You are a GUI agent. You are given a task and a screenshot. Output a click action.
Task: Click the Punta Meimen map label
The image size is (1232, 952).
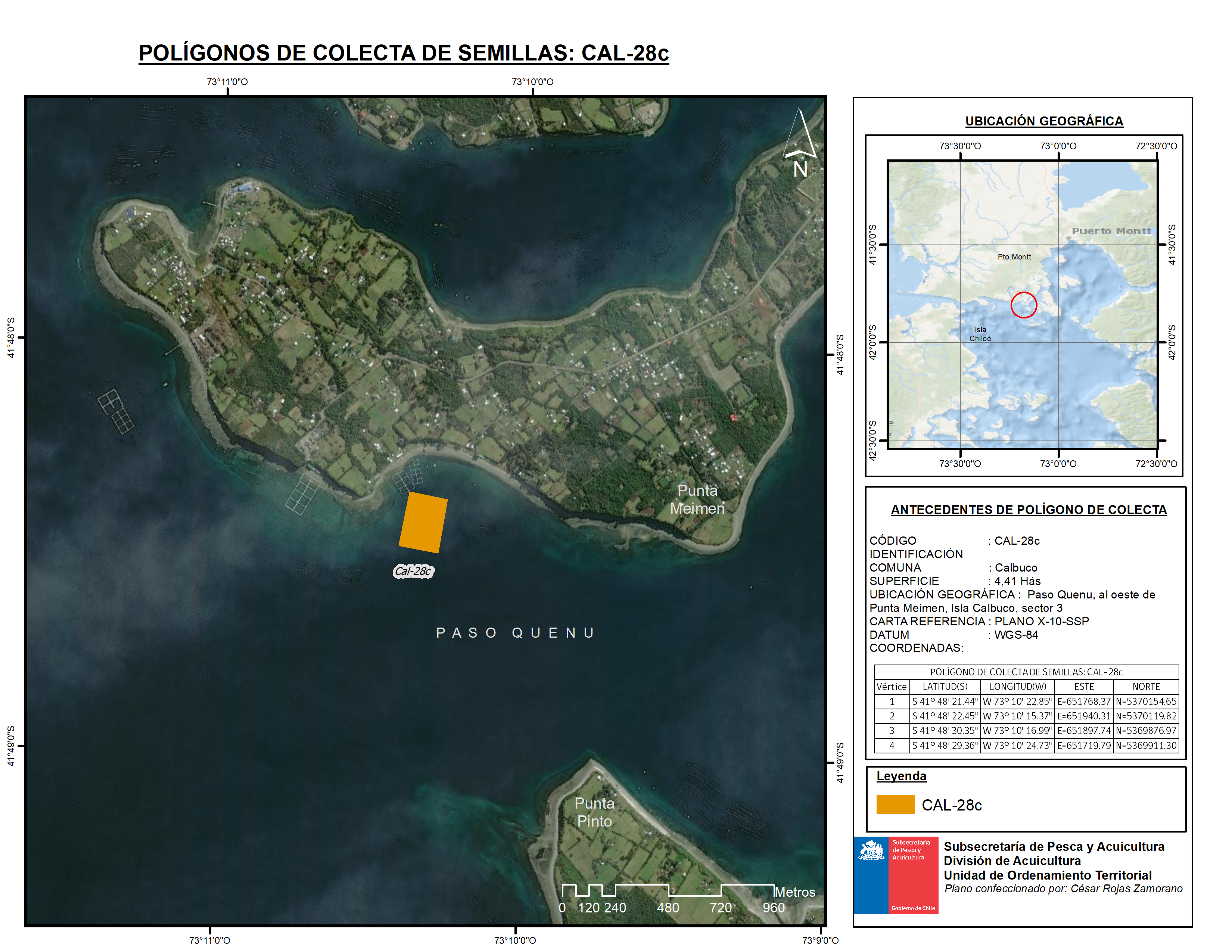pyautogui.click(x=697, y=499)
